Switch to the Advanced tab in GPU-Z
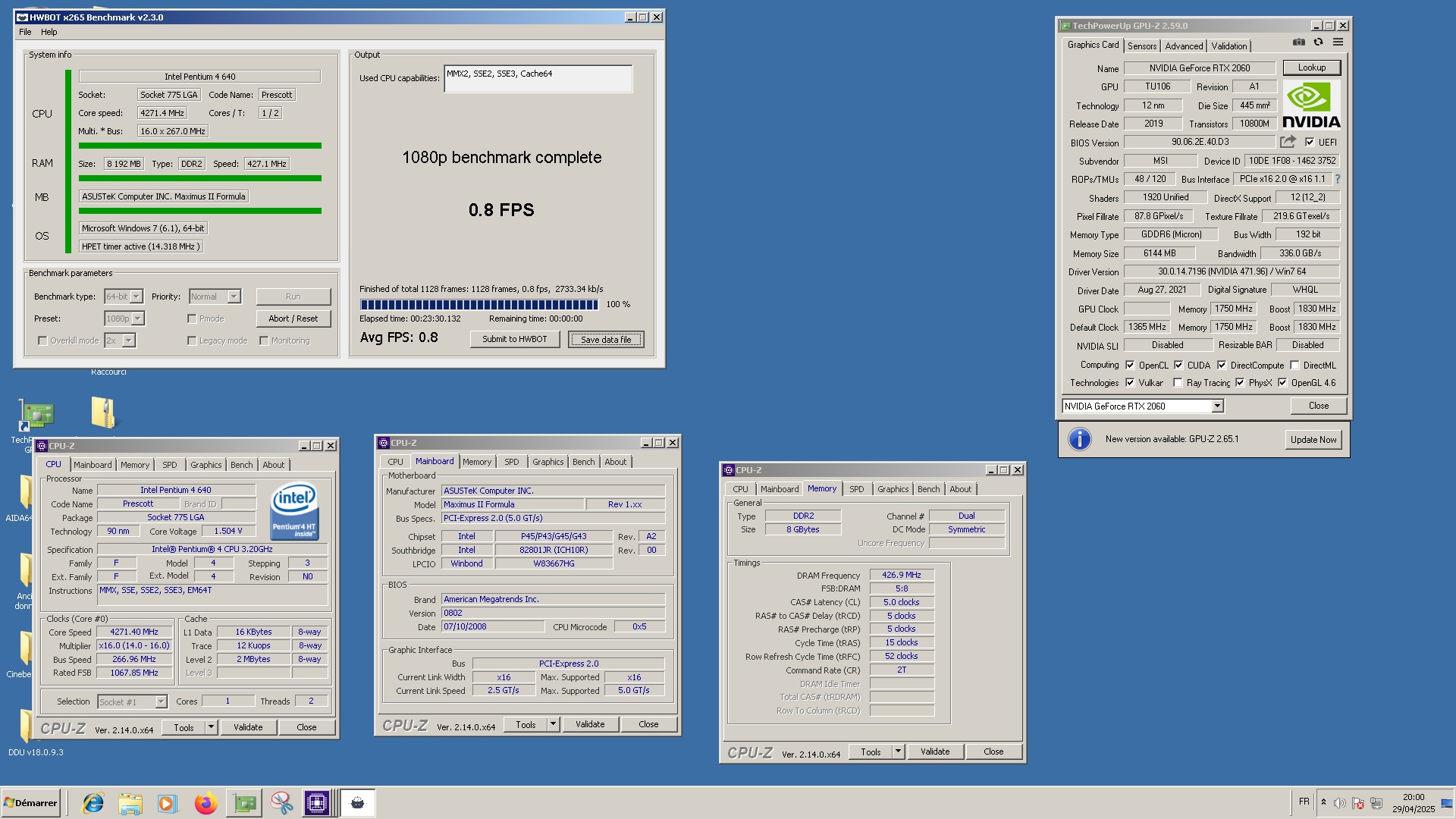 point(1184,46)
